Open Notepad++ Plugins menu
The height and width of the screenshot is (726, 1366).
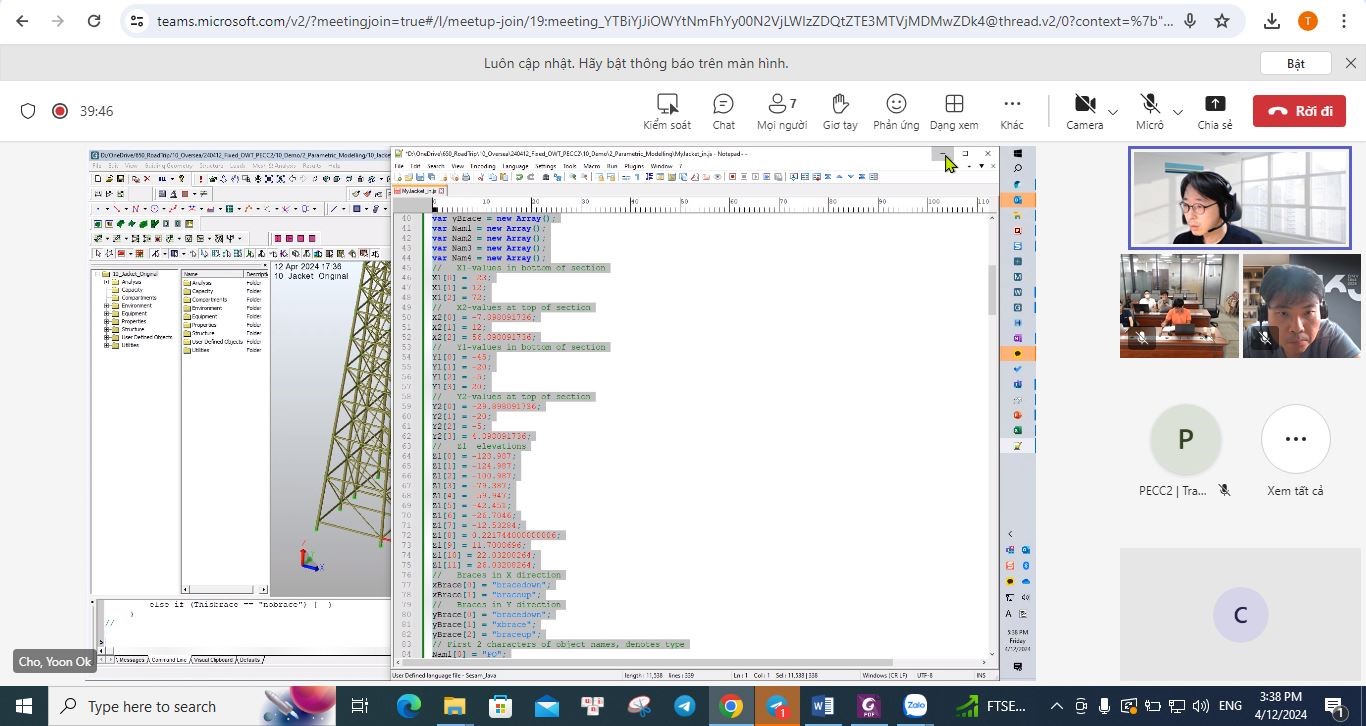coord(634,166)
